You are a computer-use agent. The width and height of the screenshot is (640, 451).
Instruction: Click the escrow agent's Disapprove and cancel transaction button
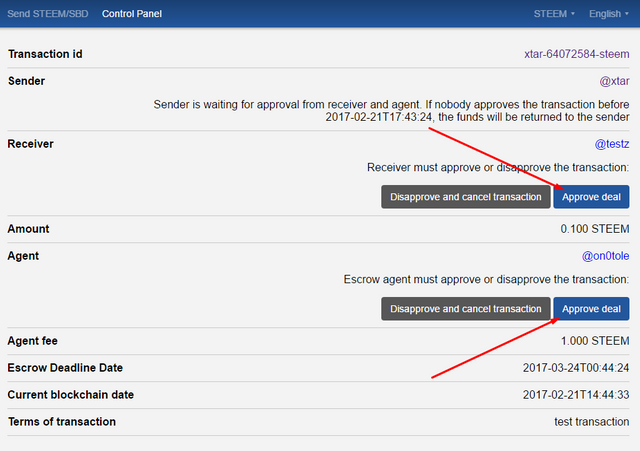[x=466, y=309]
